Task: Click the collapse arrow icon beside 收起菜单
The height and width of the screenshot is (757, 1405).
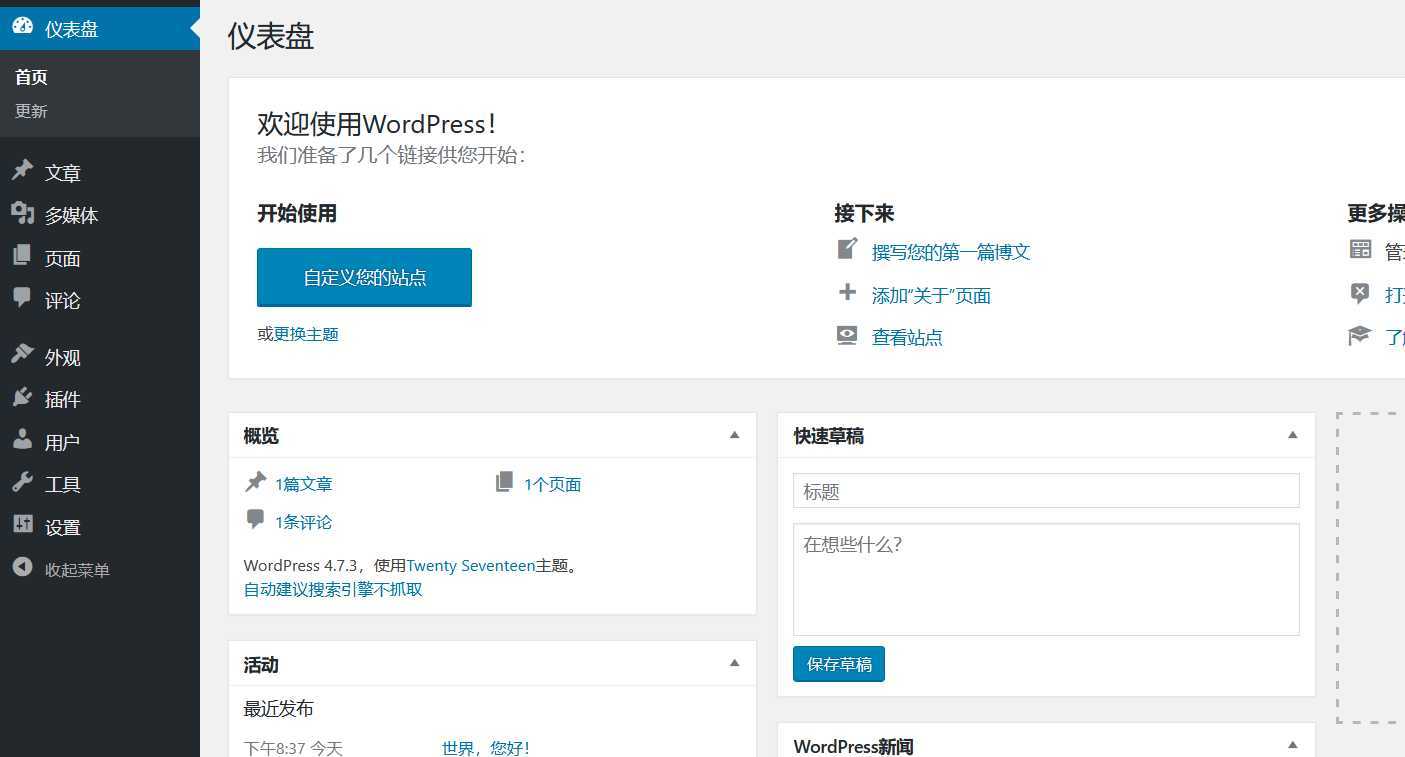Action: tap(22, 568)
